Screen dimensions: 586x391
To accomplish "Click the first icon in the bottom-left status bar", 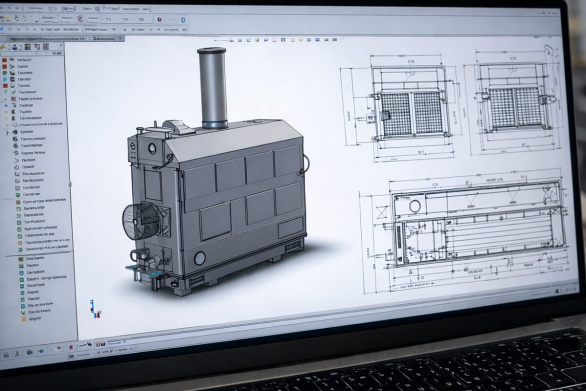I will coord(6,355).
